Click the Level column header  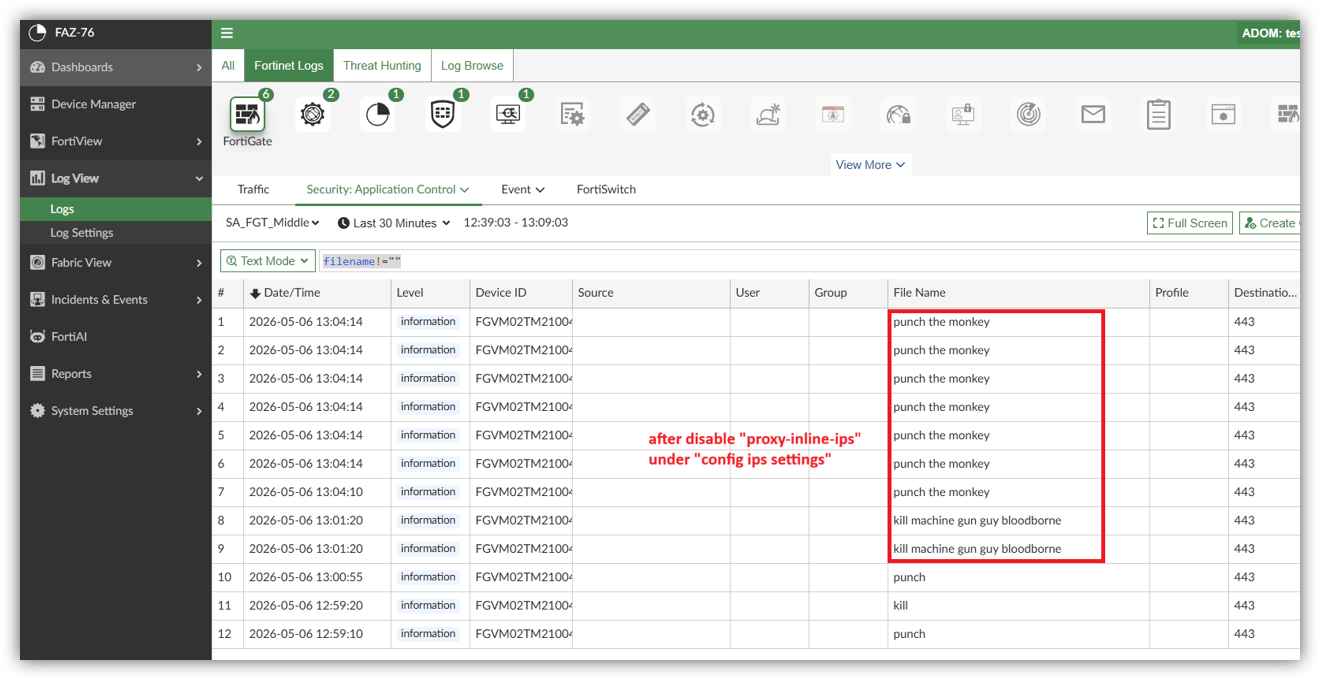pyautogui.click(x=431, y=293)
